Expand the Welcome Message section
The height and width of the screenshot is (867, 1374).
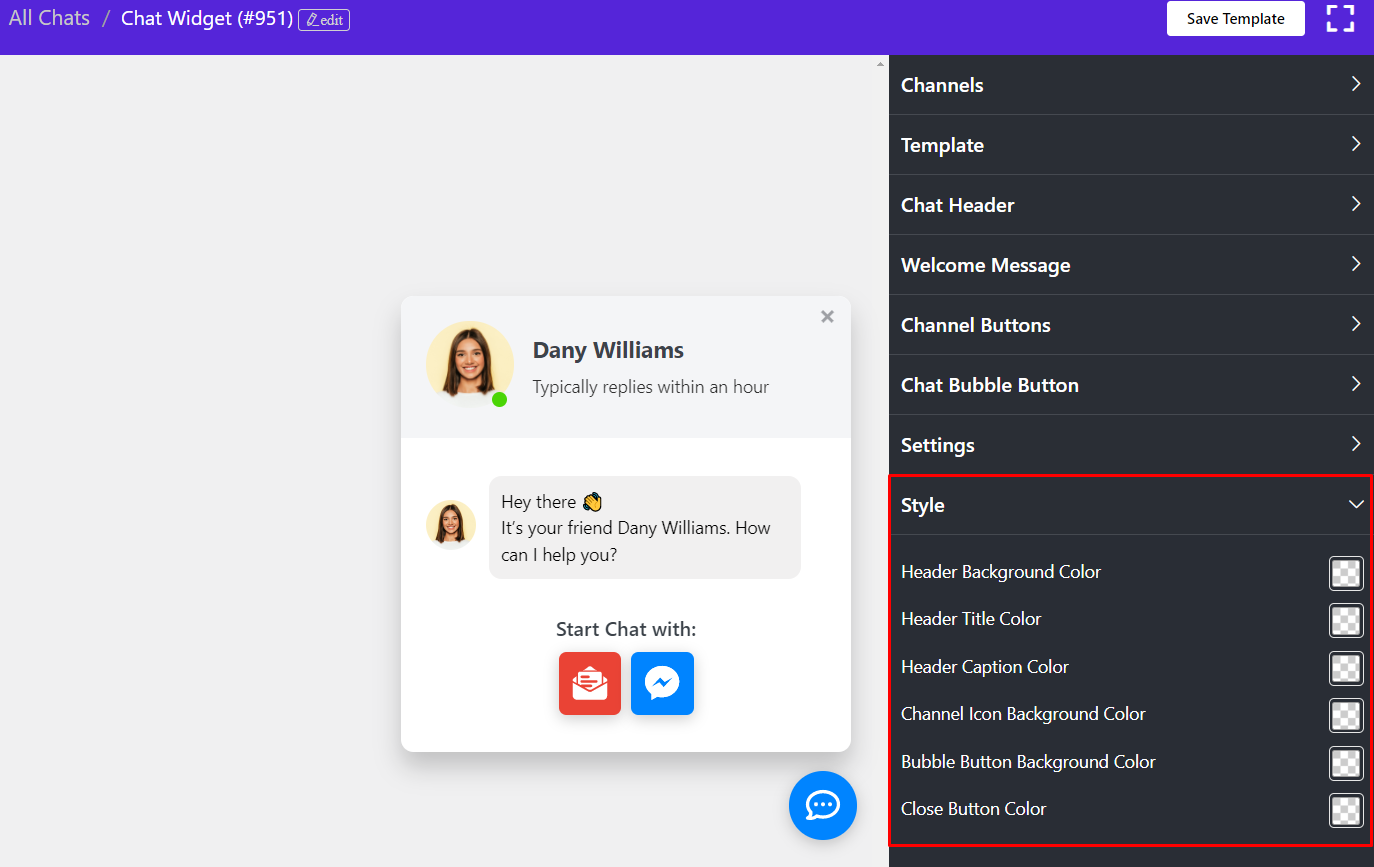(x=1130, y=265)
